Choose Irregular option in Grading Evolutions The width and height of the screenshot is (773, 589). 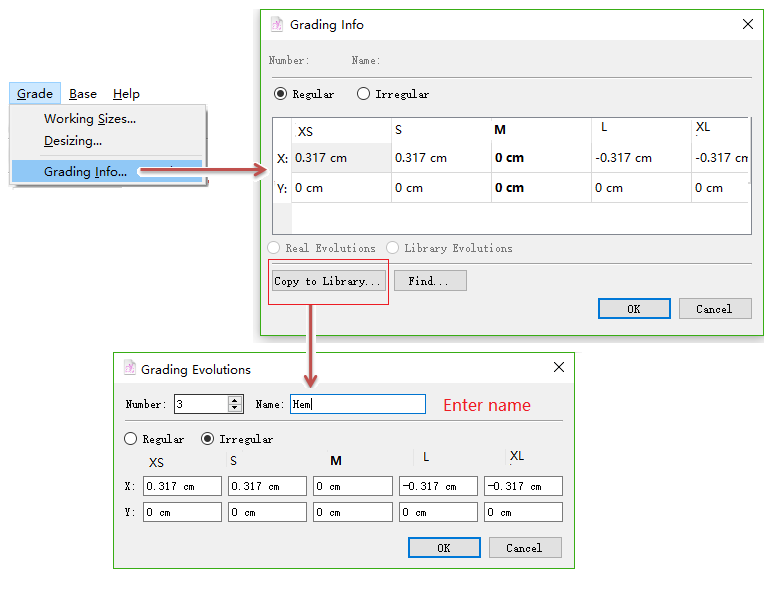pyautogui.click(x=208, y=439)
